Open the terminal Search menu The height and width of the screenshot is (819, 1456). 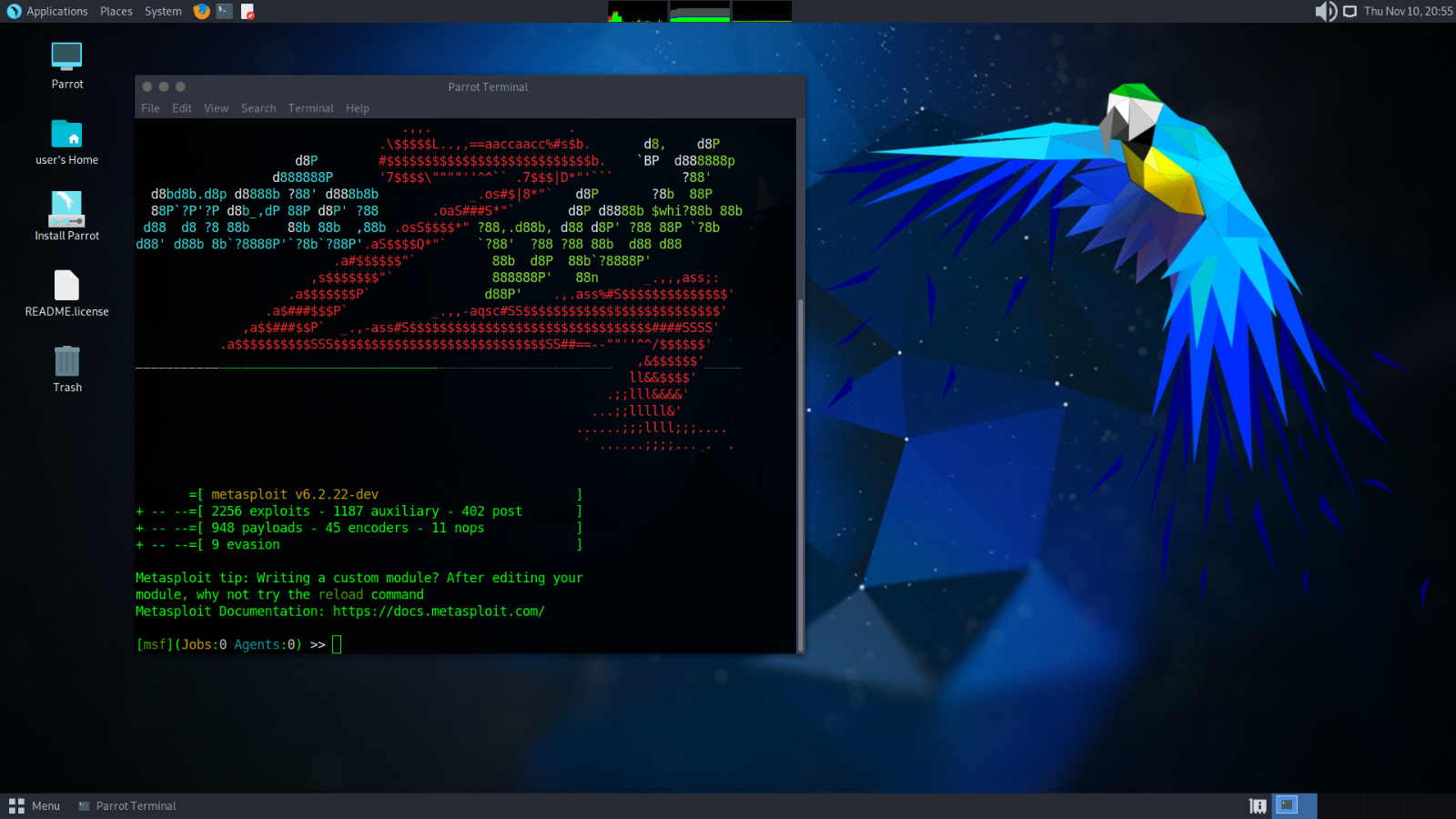[258, 108]
